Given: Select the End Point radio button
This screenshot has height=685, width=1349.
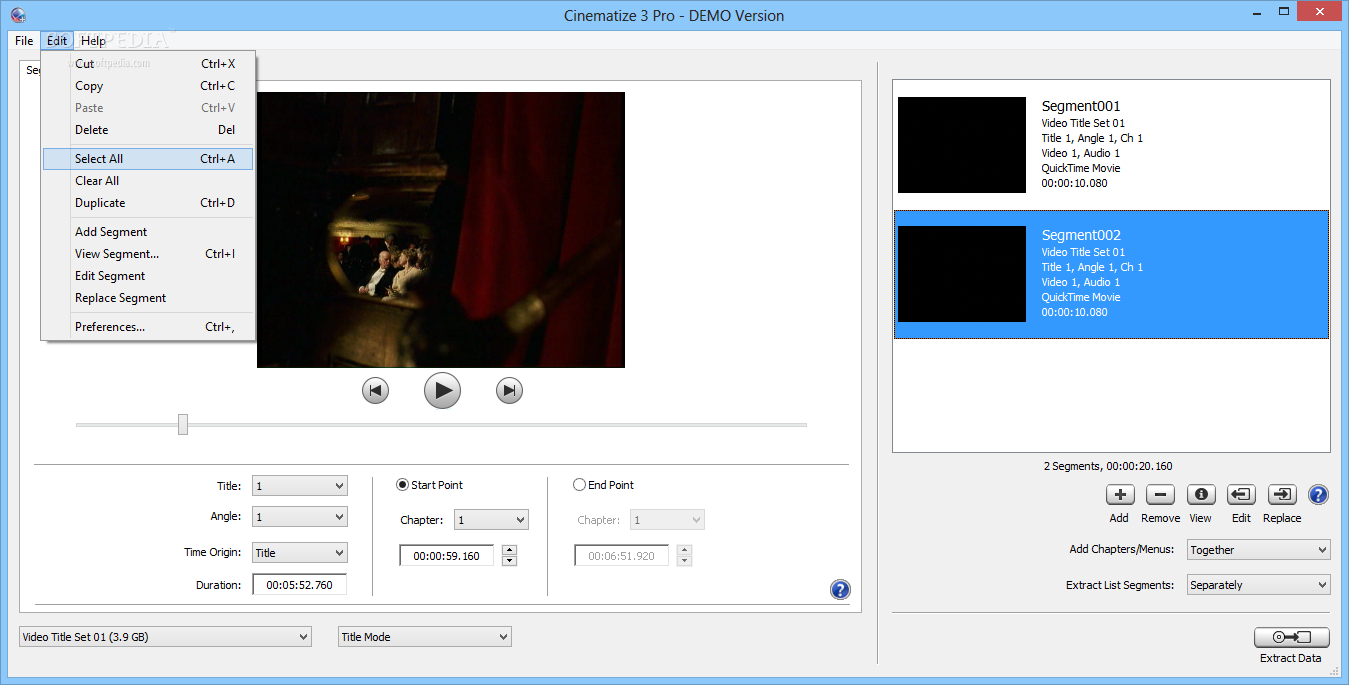Looking at the screenshot, I should tap(579, 485).
